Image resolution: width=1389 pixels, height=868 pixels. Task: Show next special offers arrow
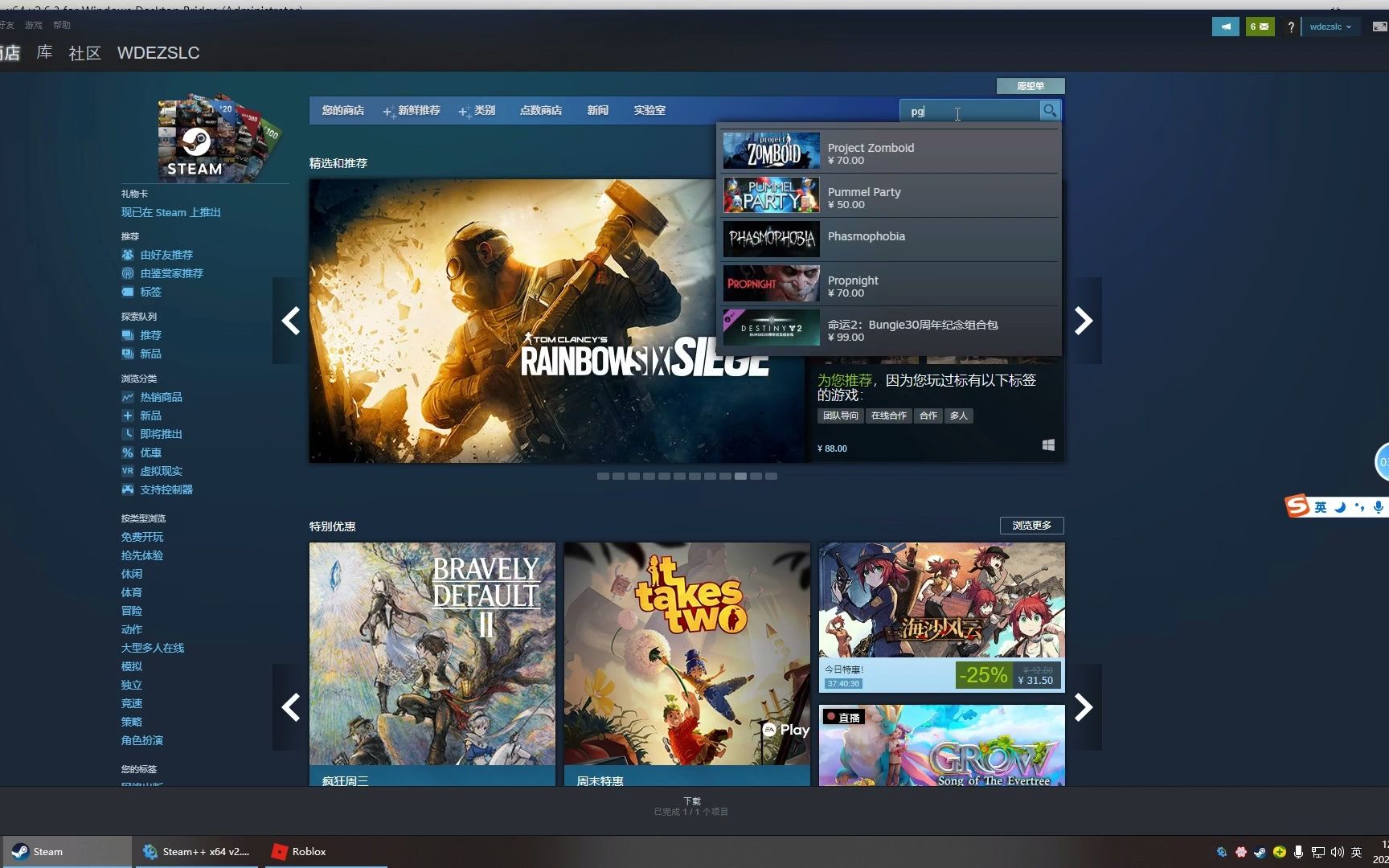click(1084, 707)
